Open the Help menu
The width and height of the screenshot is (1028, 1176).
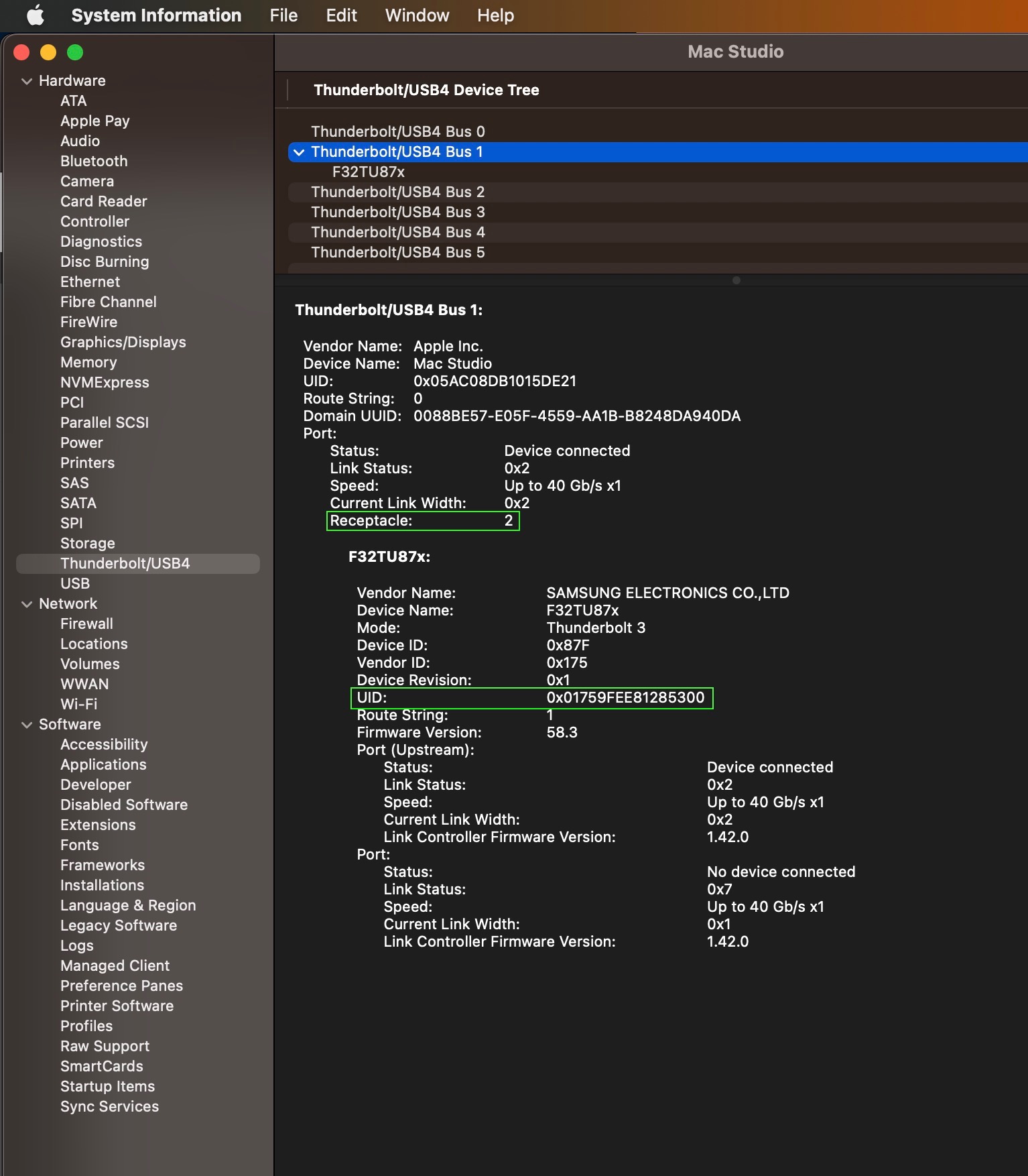click(x=495, y=15)
